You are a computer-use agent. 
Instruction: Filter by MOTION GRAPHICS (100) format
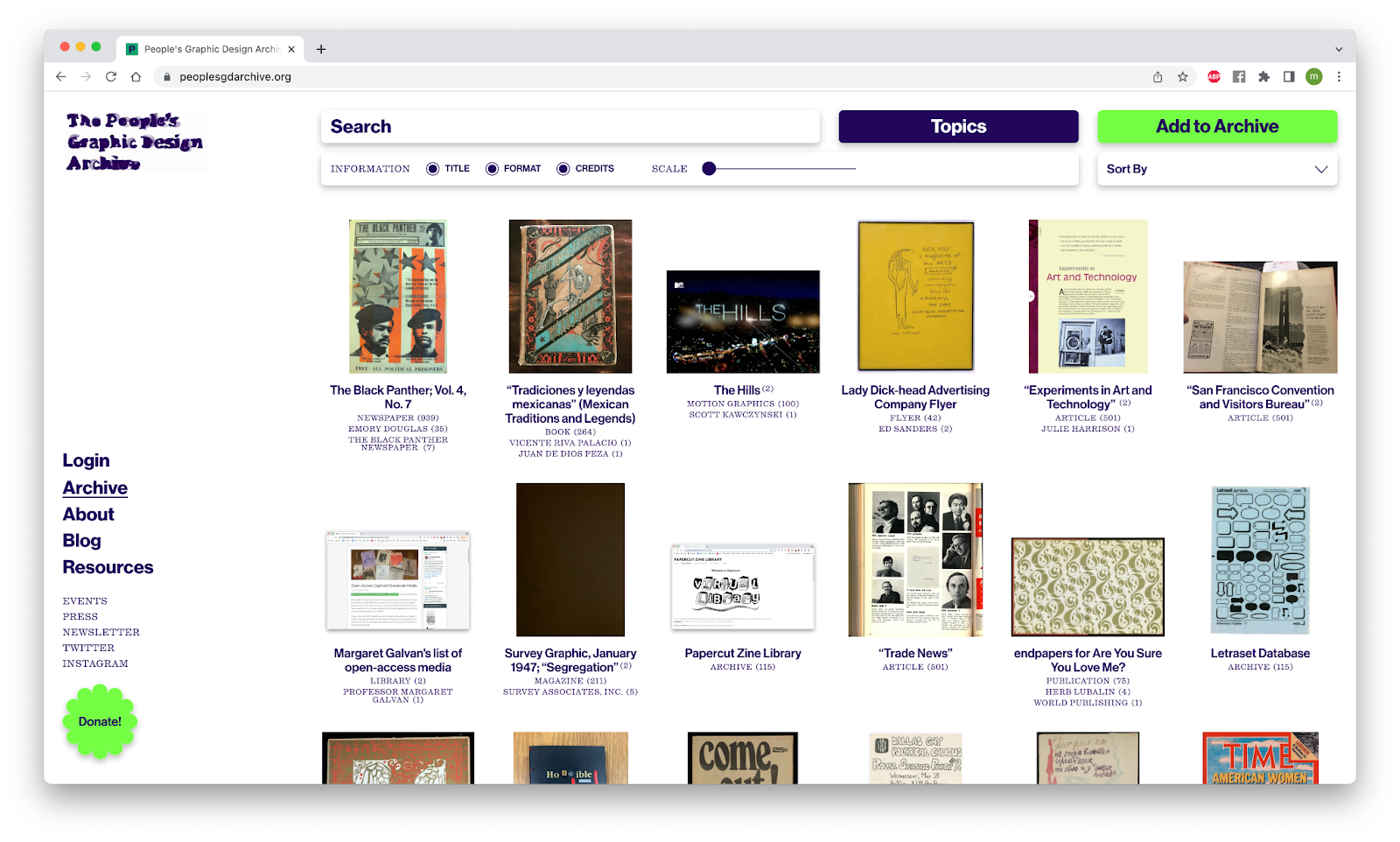[743, 404]
